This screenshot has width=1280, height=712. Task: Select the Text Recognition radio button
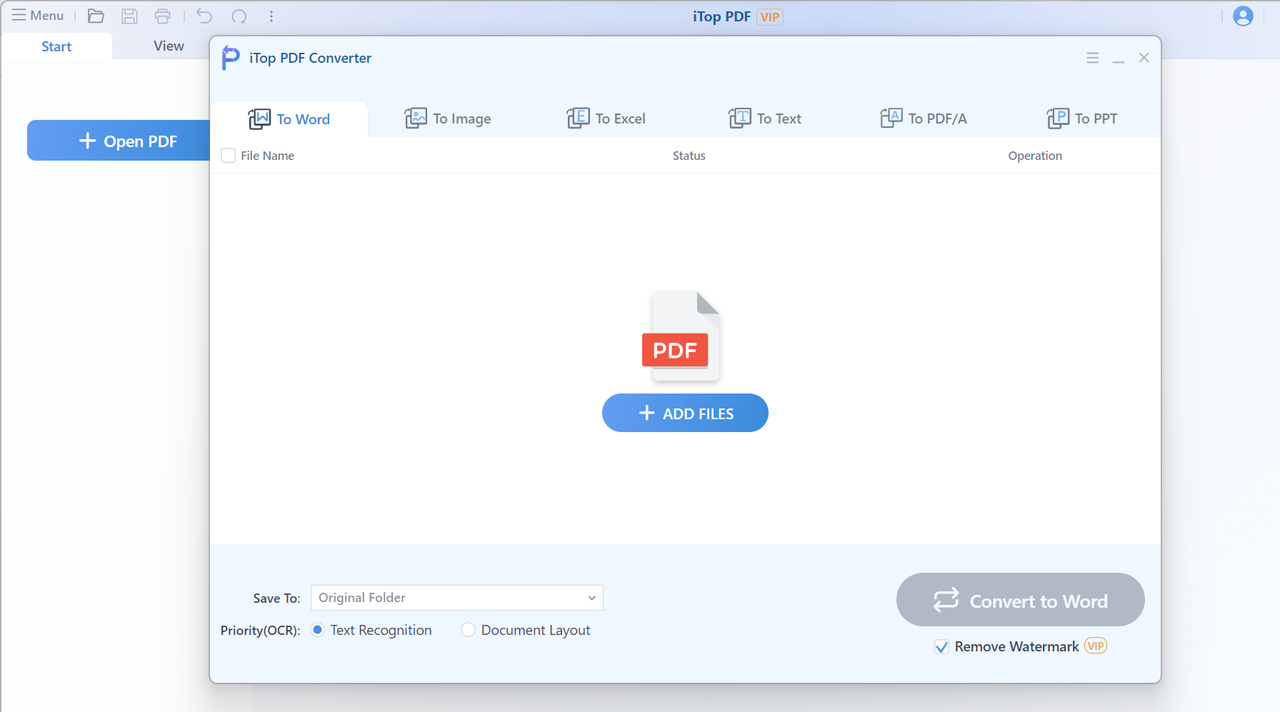point(318,630)
